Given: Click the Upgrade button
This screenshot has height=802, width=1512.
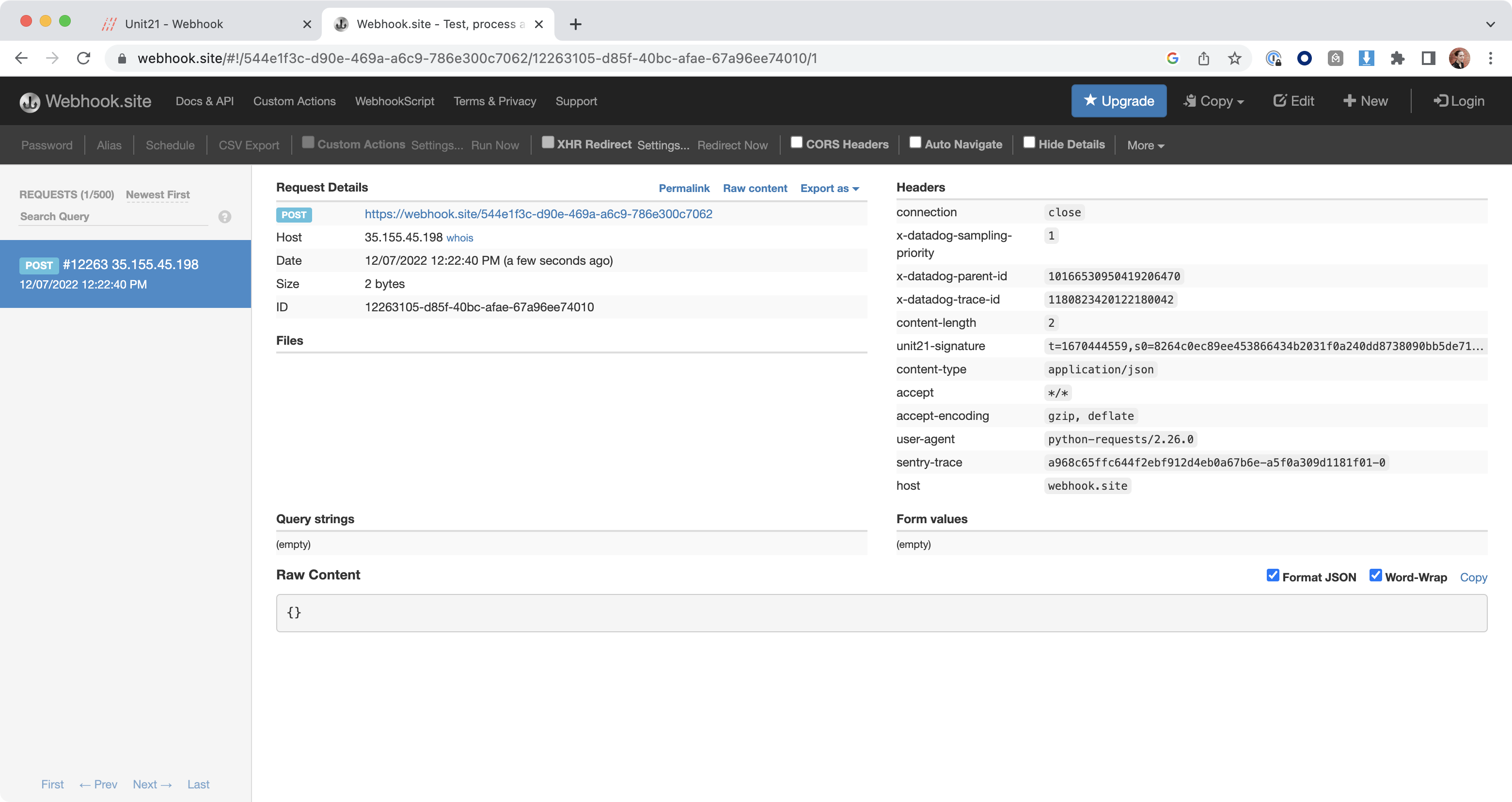Looking at the screenshot, I should pyautogui.click(x=1118, y=101).
